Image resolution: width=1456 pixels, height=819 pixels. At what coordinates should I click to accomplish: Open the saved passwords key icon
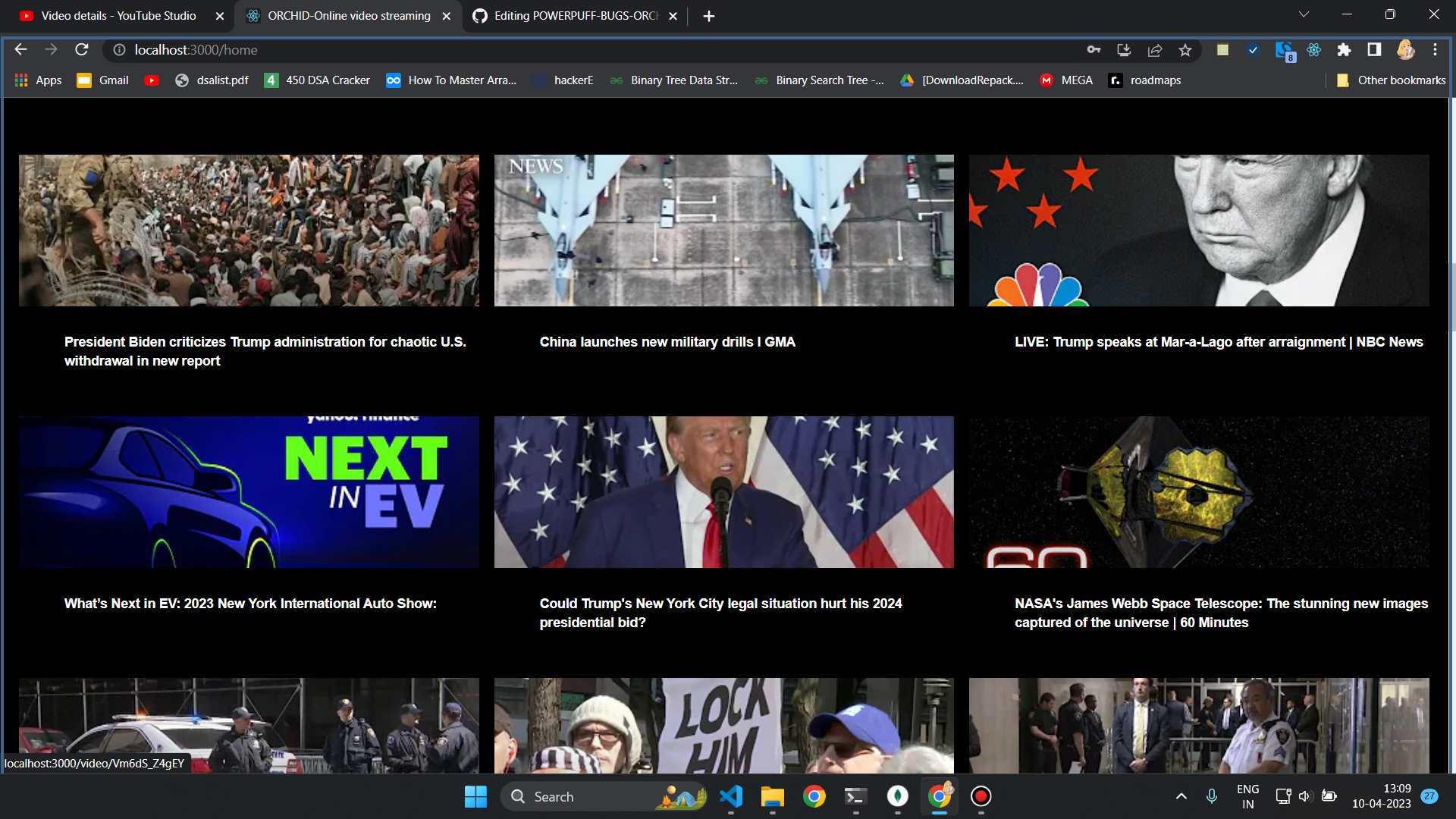point(1094,50)
